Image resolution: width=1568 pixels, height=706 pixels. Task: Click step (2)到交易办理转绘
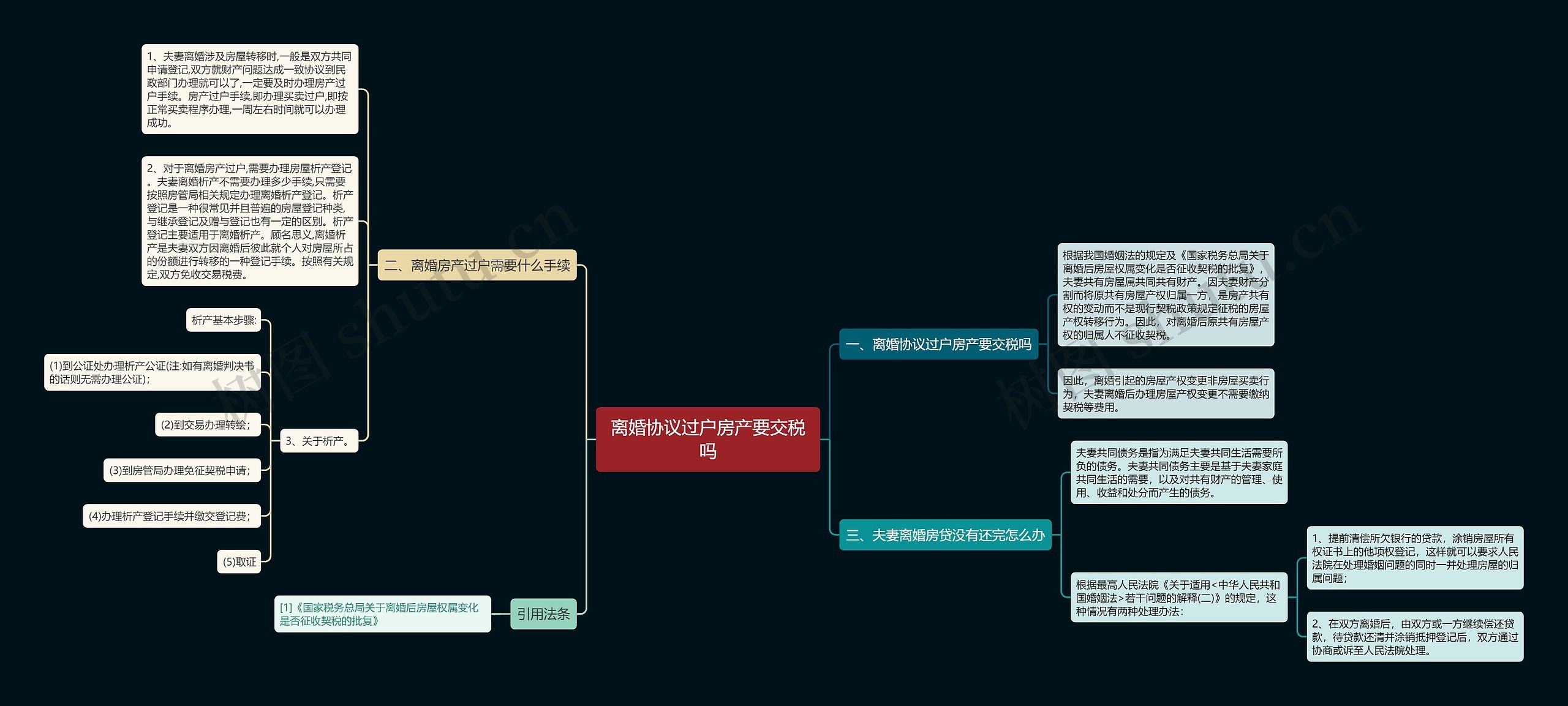(x=207, y=424)
